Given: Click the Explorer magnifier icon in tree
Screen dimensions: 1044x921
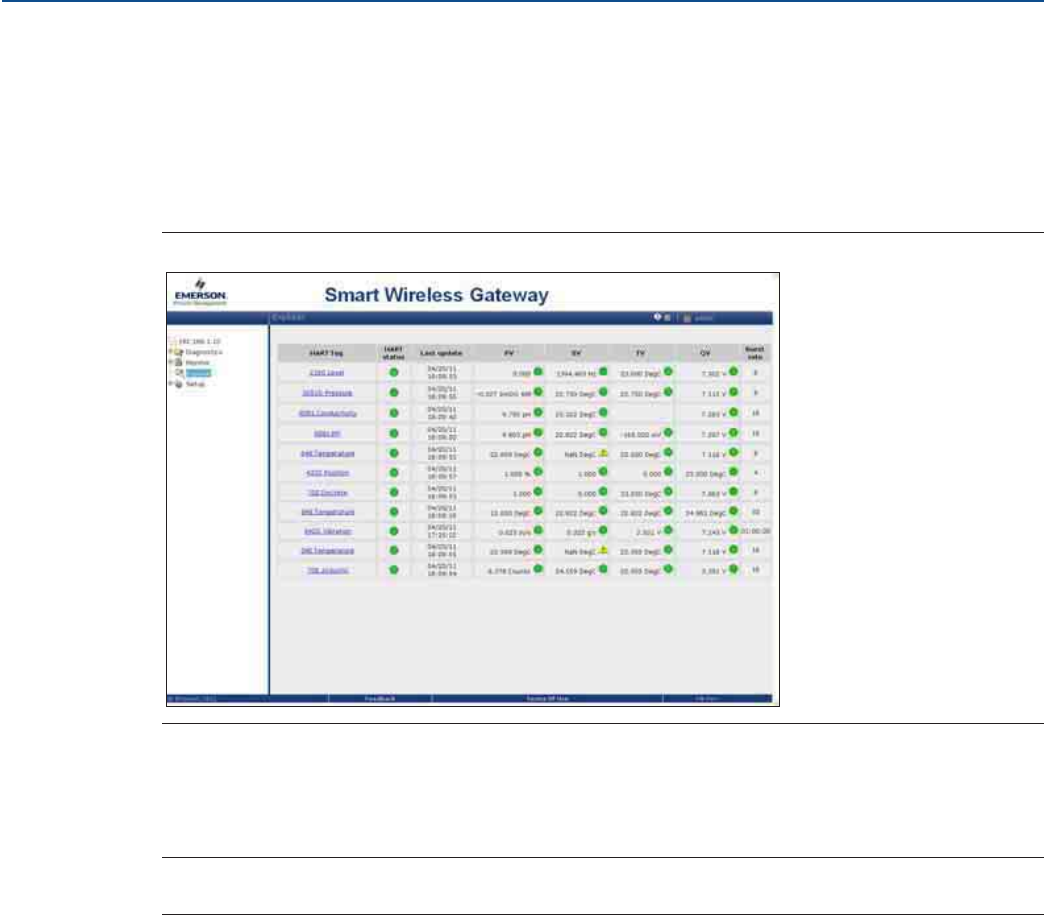Looking at the screenshot, I should pos(180,373).
